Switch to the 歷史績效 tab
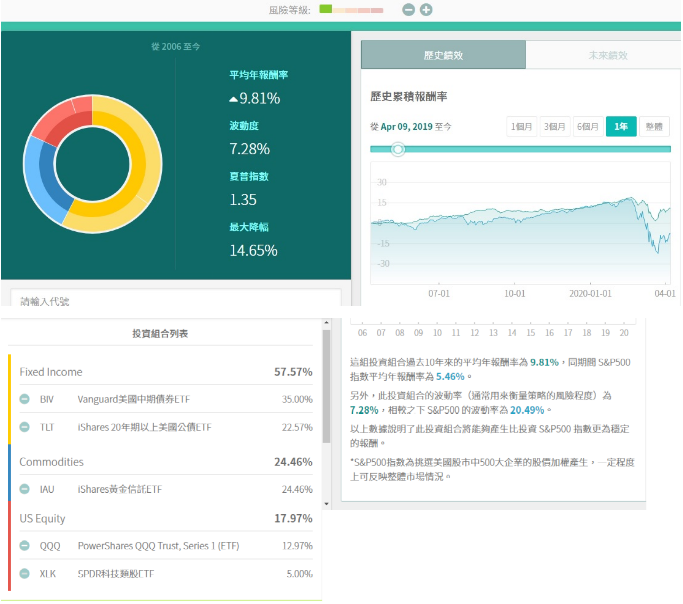The width and height of the screenshot is (683, 604). 442,56
